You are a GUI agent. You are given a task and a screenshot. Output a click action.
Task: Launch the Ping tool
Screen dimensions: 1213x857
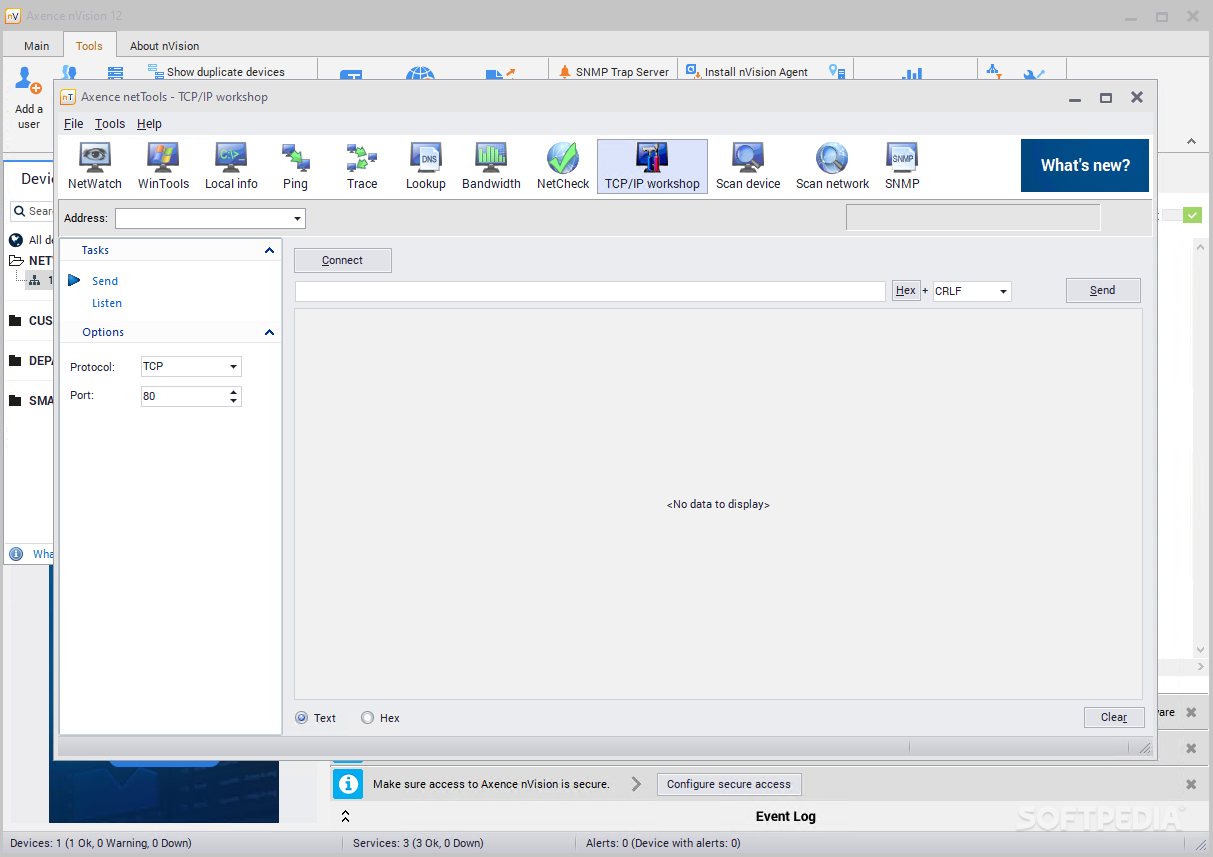click(295, 166)
